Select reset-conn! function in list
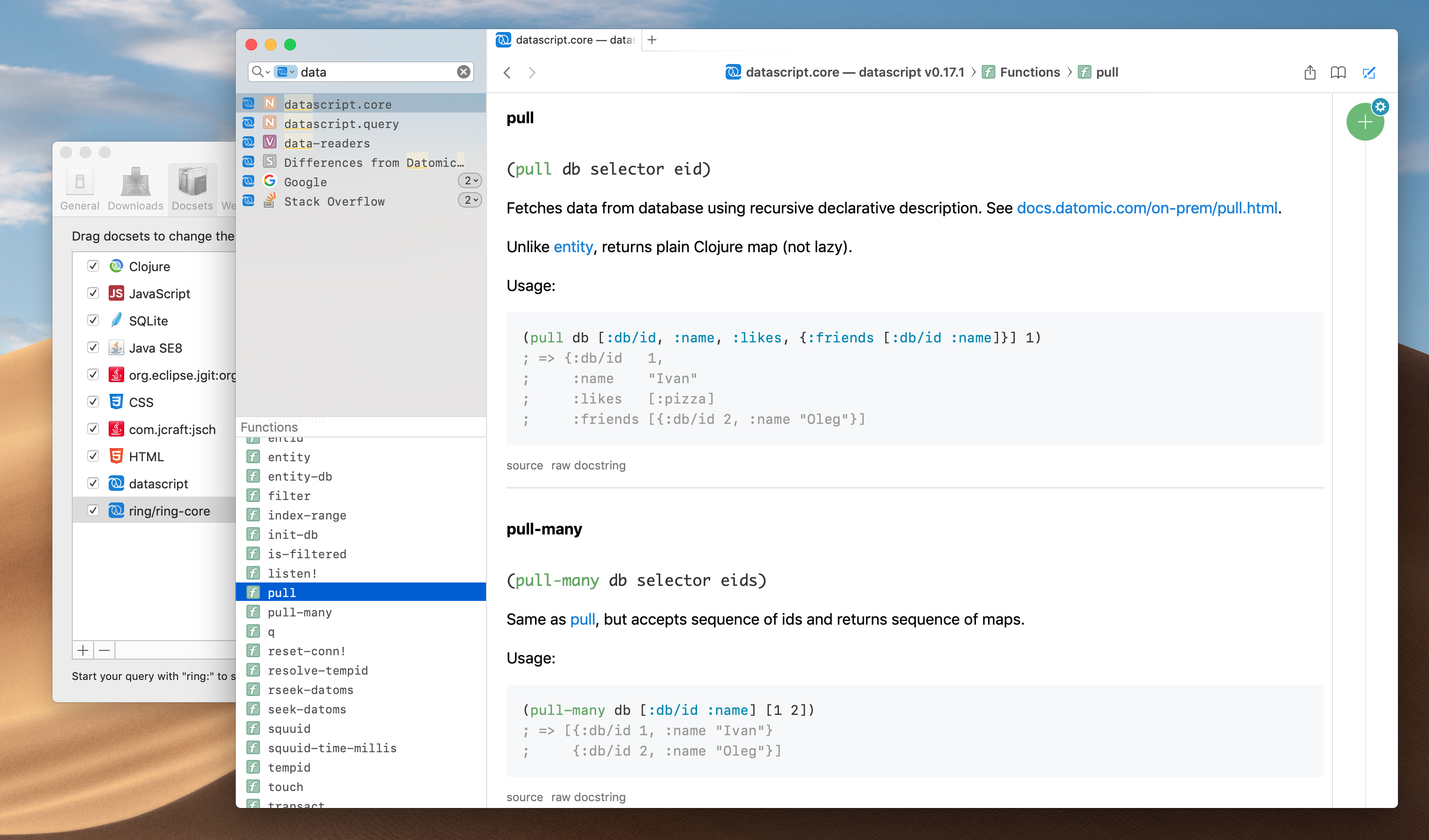The image size is (1429, 840). 361,651
